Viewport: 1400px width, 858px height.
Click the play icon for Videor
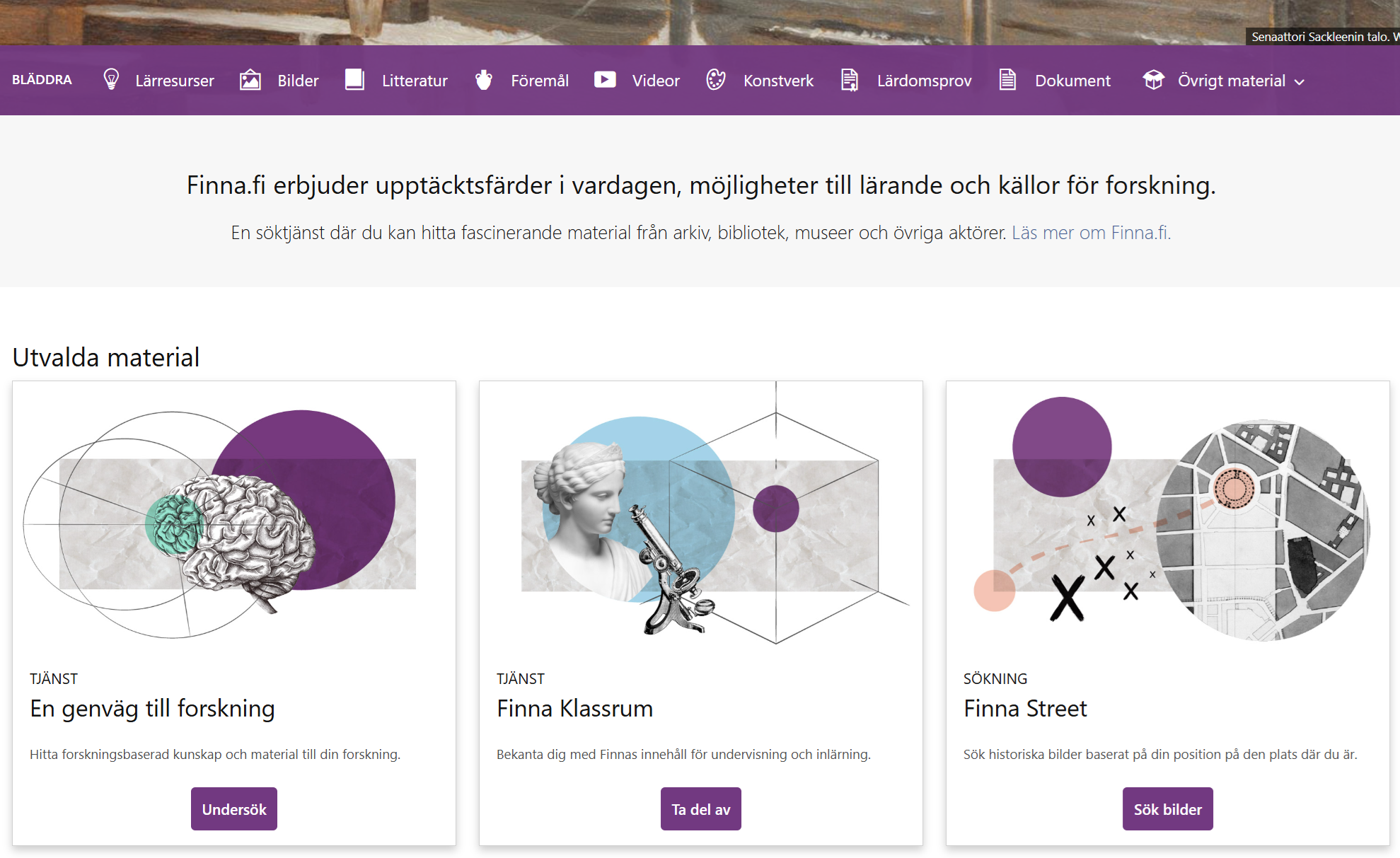(605, 80)
